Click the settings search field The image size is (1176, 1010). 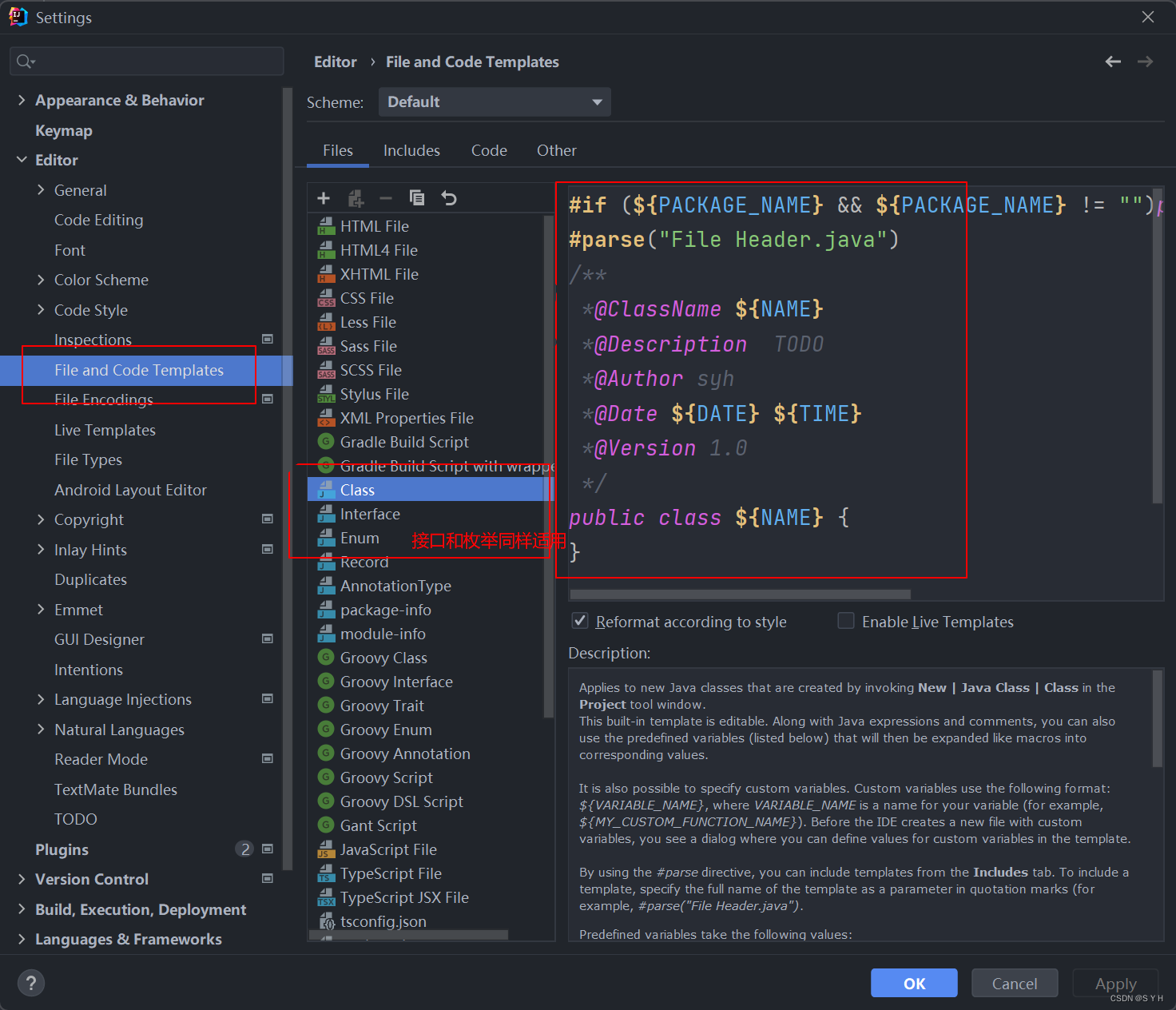(x=146, y=61)
